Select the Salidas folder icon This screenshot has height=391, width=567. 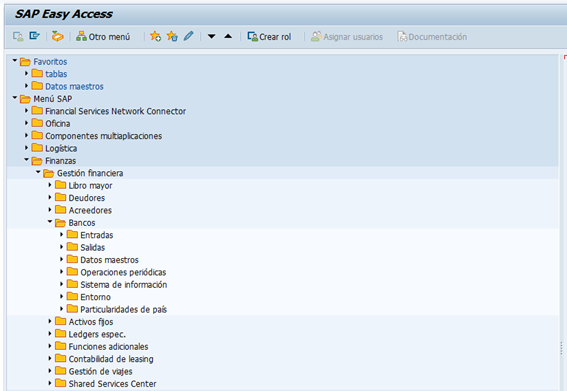coord(72,247)
